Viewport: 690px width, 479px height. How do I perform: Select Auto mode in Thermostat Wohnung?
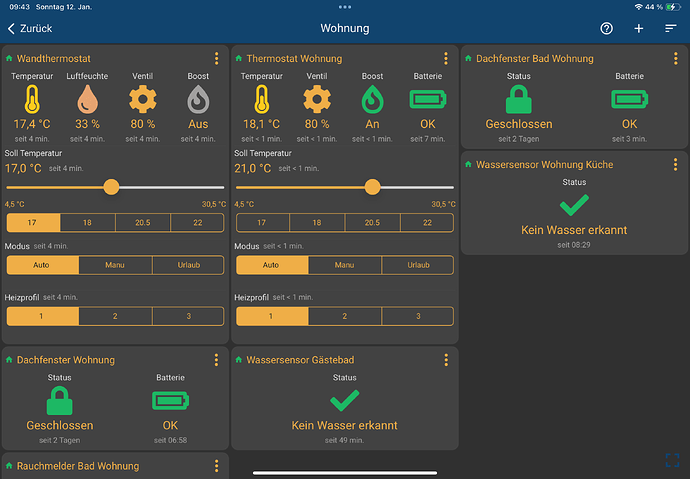pyautogui.click(x=271, y=265)
